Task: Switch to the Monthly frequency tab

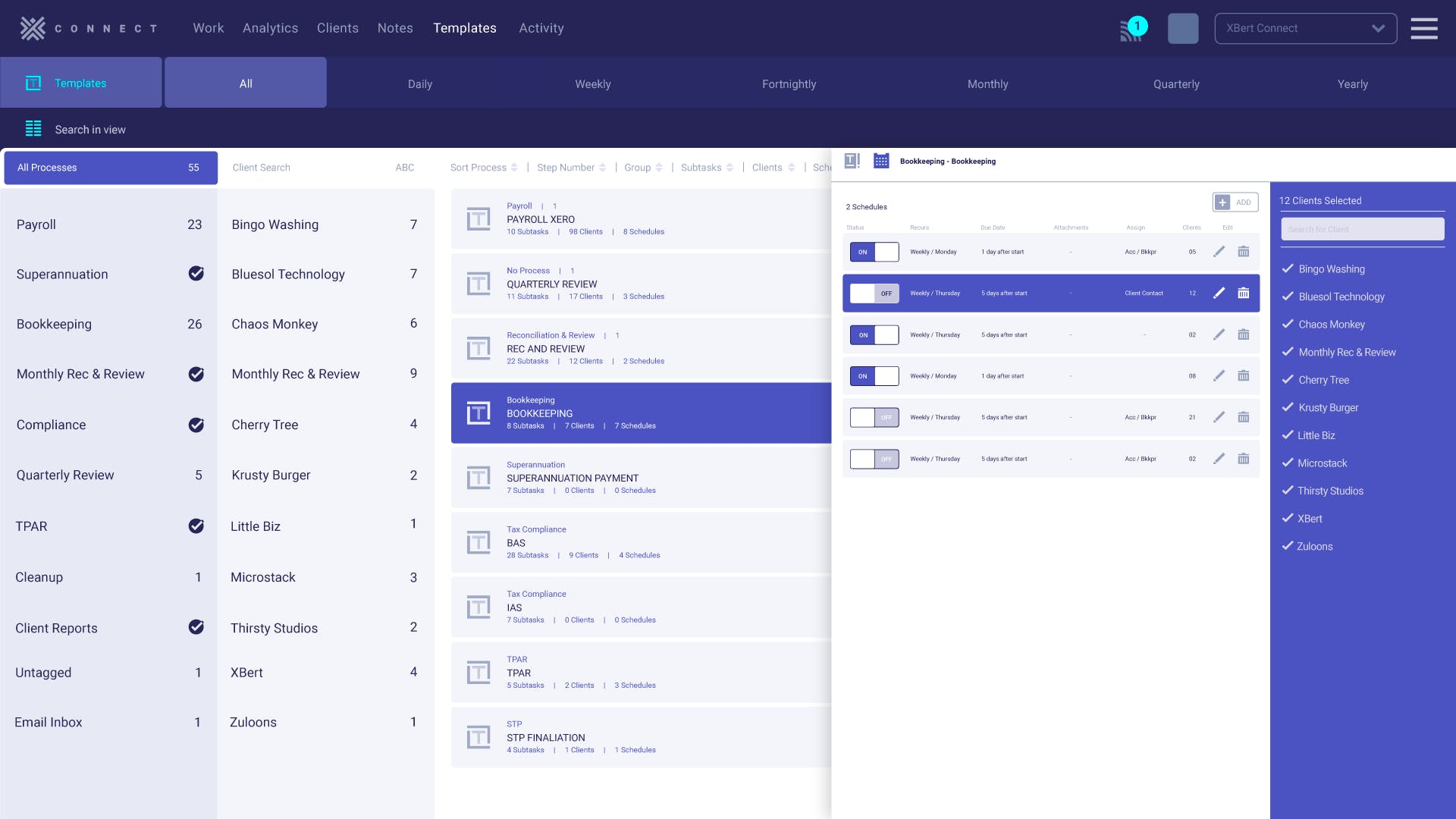Action: pyautogui.click(x=987, y=84)
